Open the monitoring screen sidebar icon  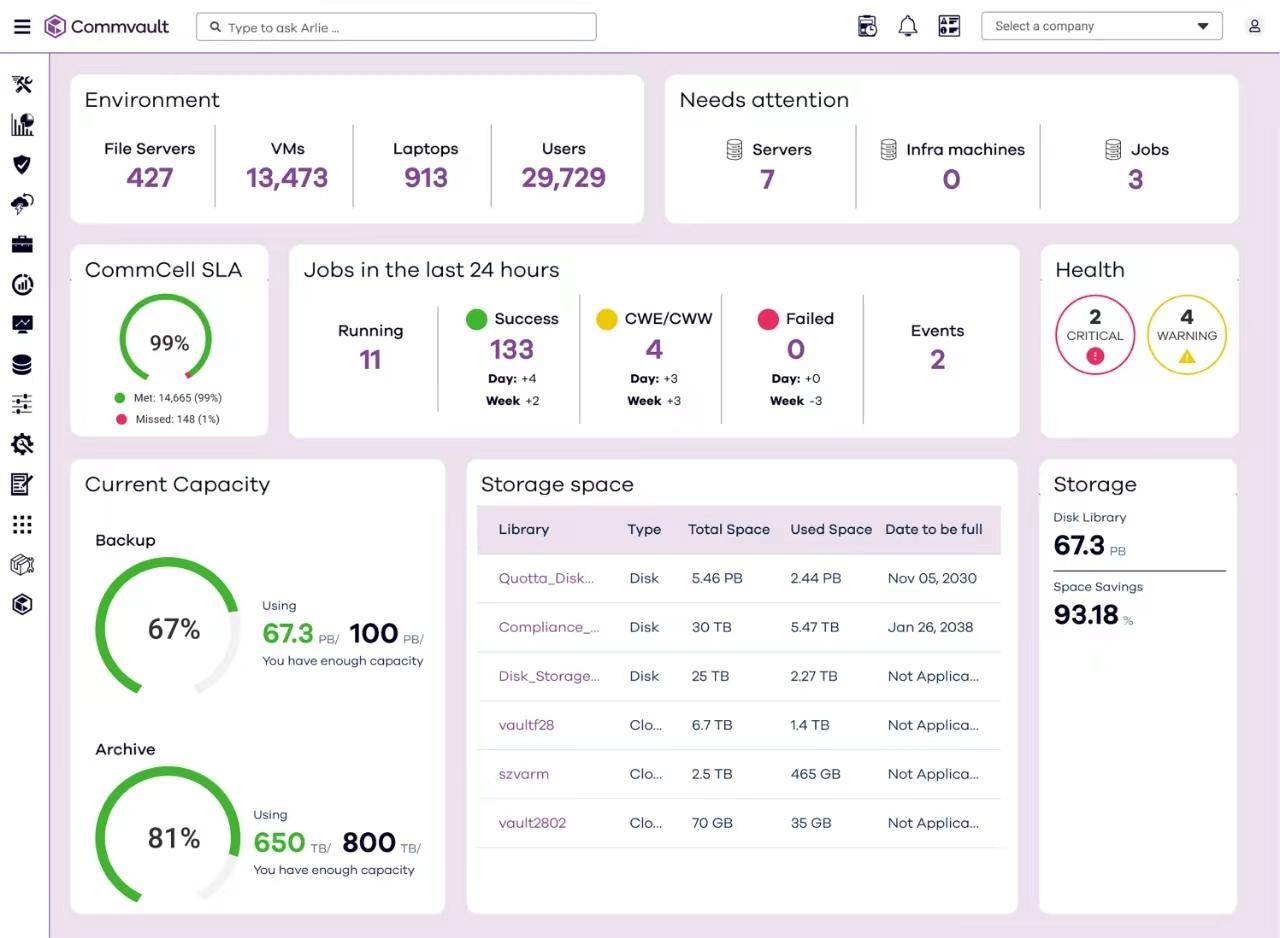pos(22,325)
